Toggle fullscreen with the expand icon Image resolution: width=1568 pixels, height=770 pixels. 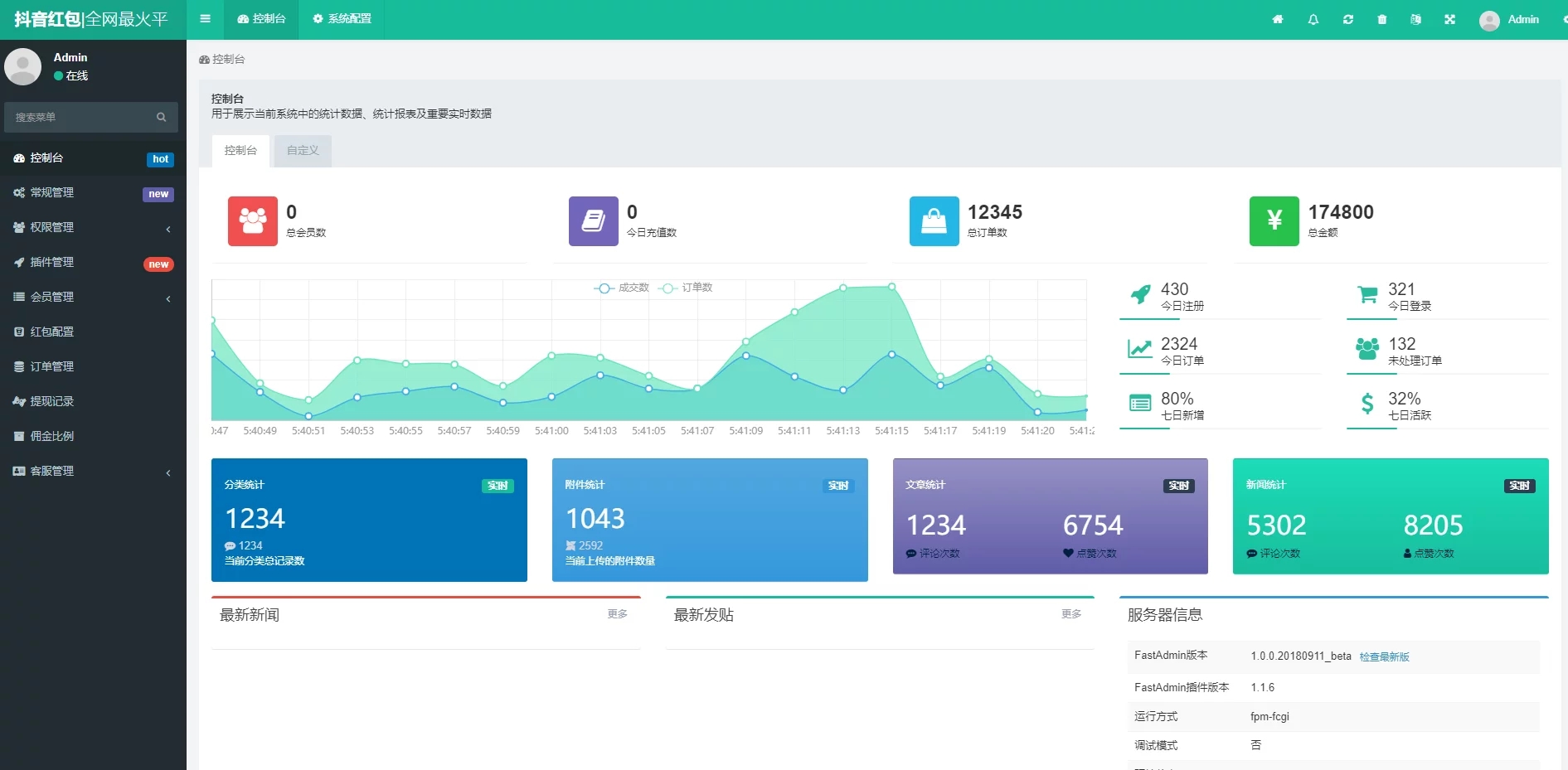tap(1449, 19)
